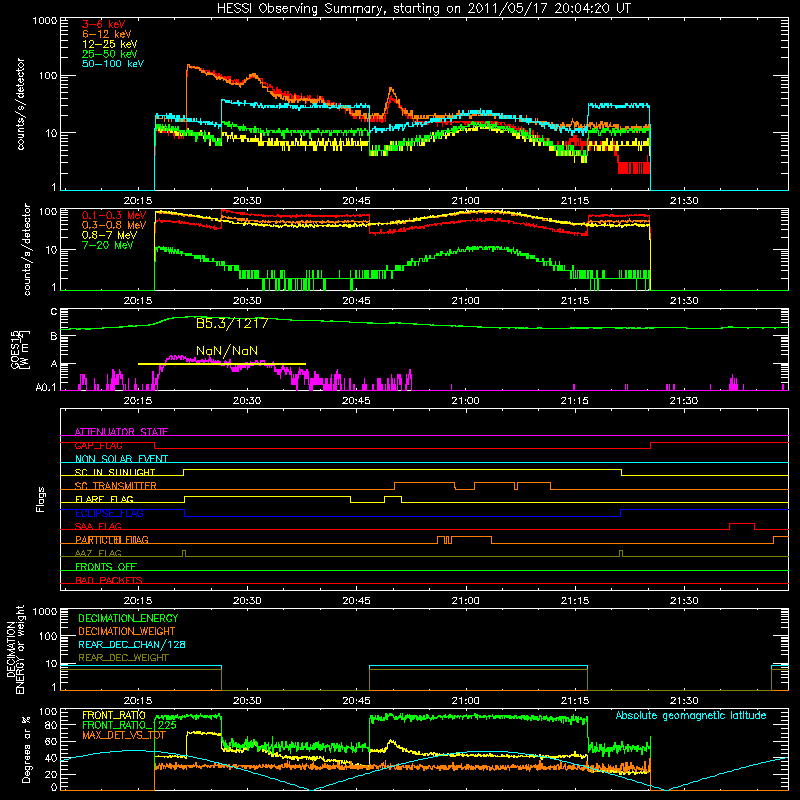Screen dimensions: 800x800
Task: Click the HESSI Observing Summary plot title
Action: (424, 9)
